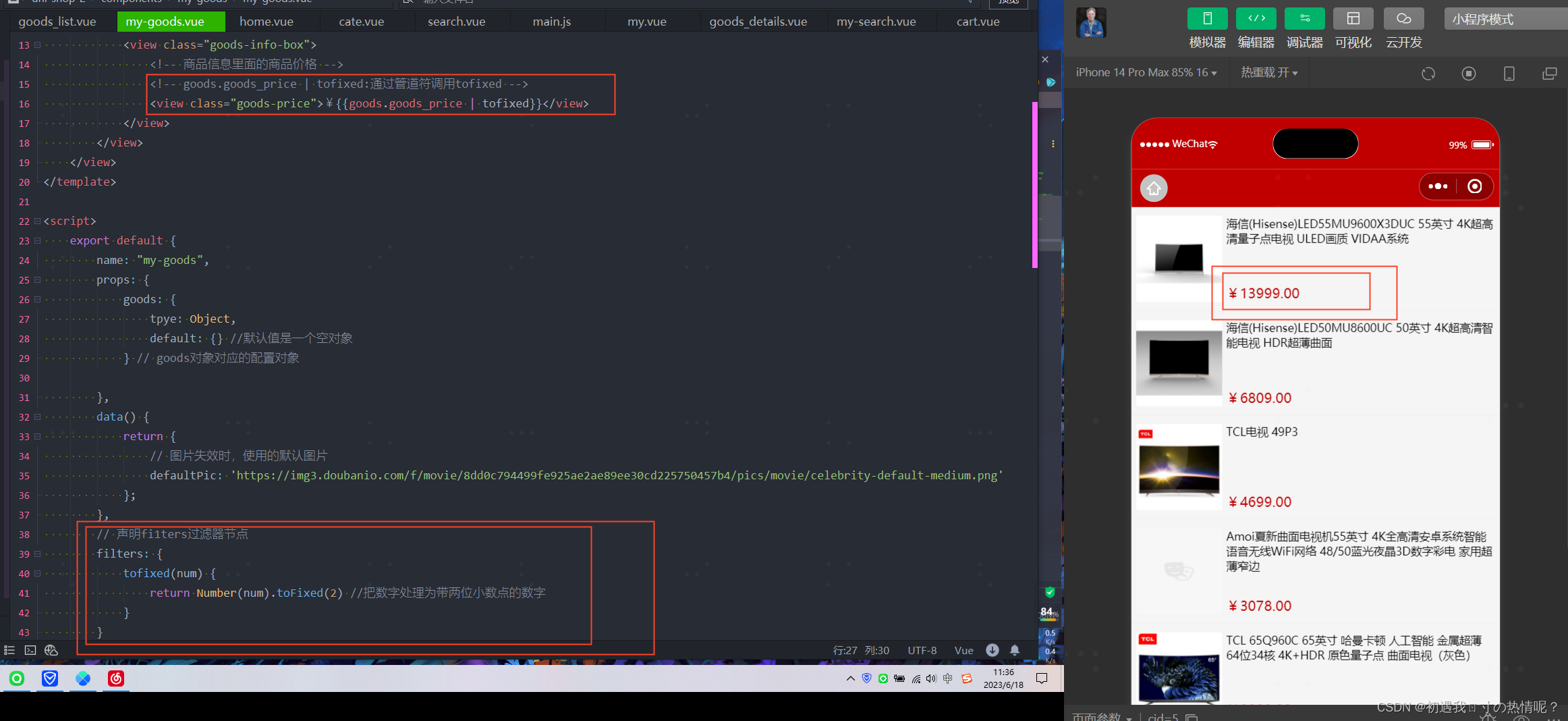This screenshot has height=721, width=1568.
Task: Collapse the script block fold at line 22
Action: pyautogui.click(x=37, y=221)
